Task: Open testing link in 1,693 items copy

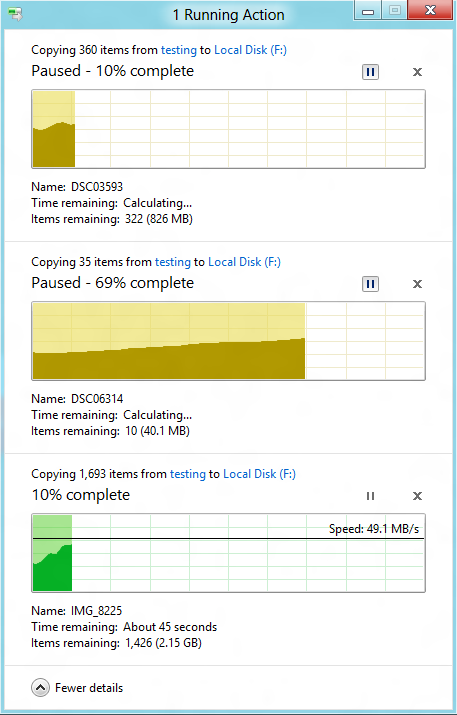Action: (187, 474)
